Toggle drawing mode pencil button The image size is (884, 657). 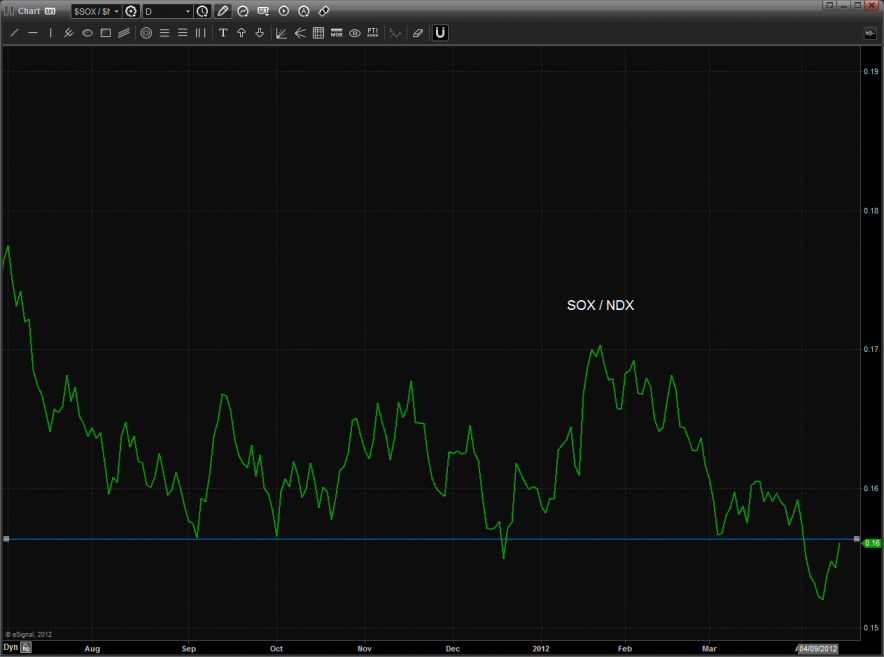223,11
